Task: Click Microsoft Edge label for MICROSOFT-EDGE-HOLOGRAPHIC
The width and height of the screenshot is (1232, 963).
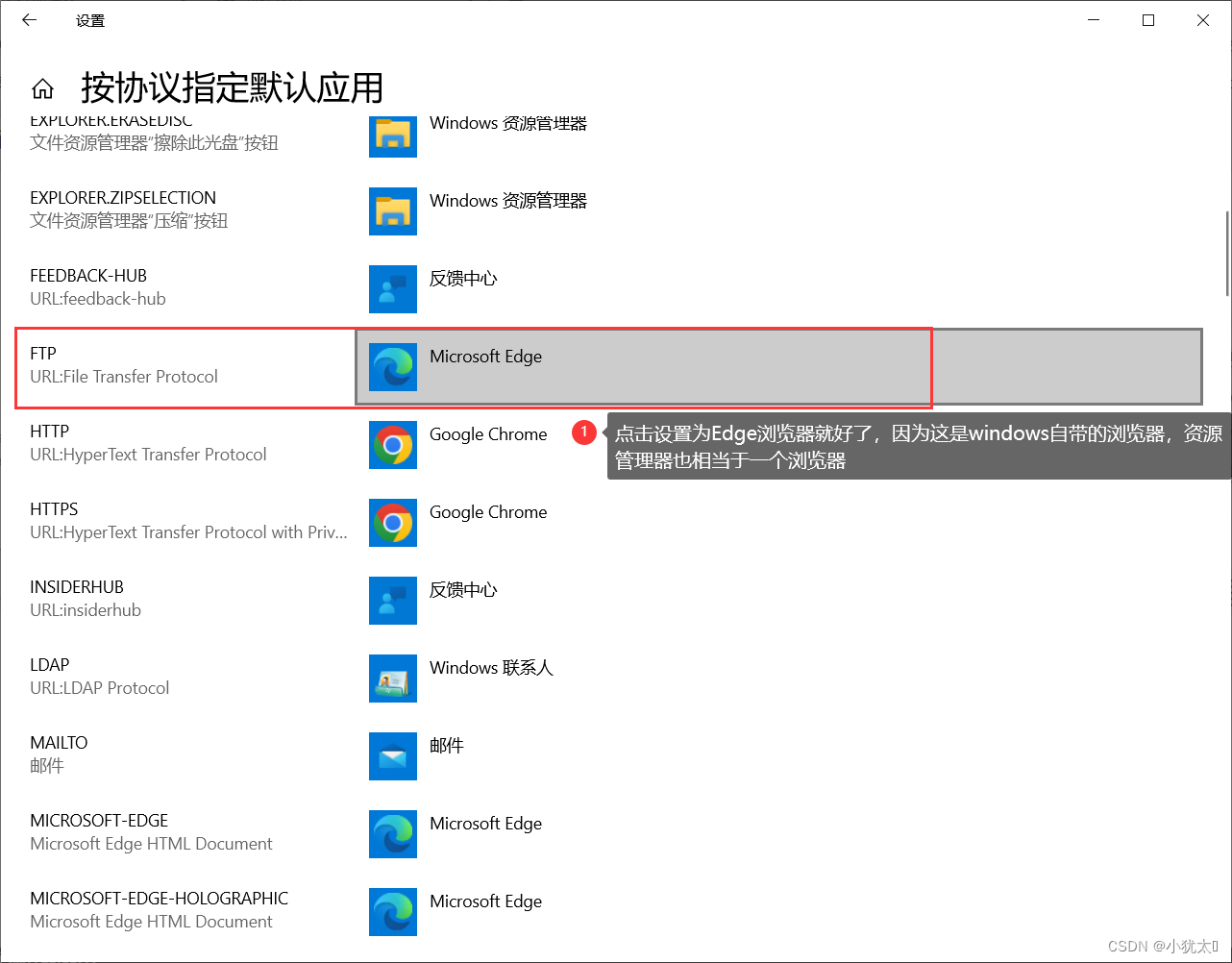Action: pyautogui.click(x=485, y=901)
